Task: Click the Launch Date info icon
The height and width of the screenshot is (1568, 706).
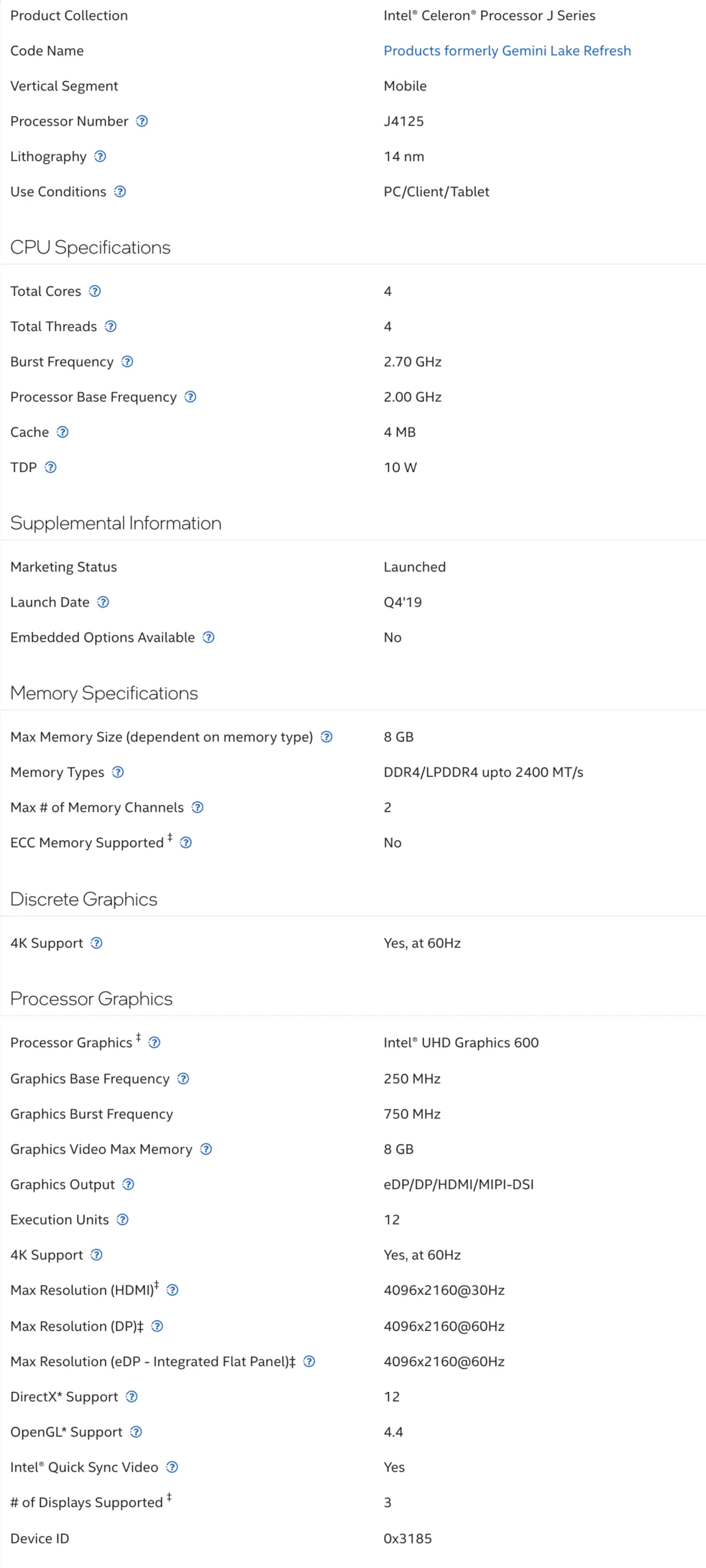Action: point(104,602)
